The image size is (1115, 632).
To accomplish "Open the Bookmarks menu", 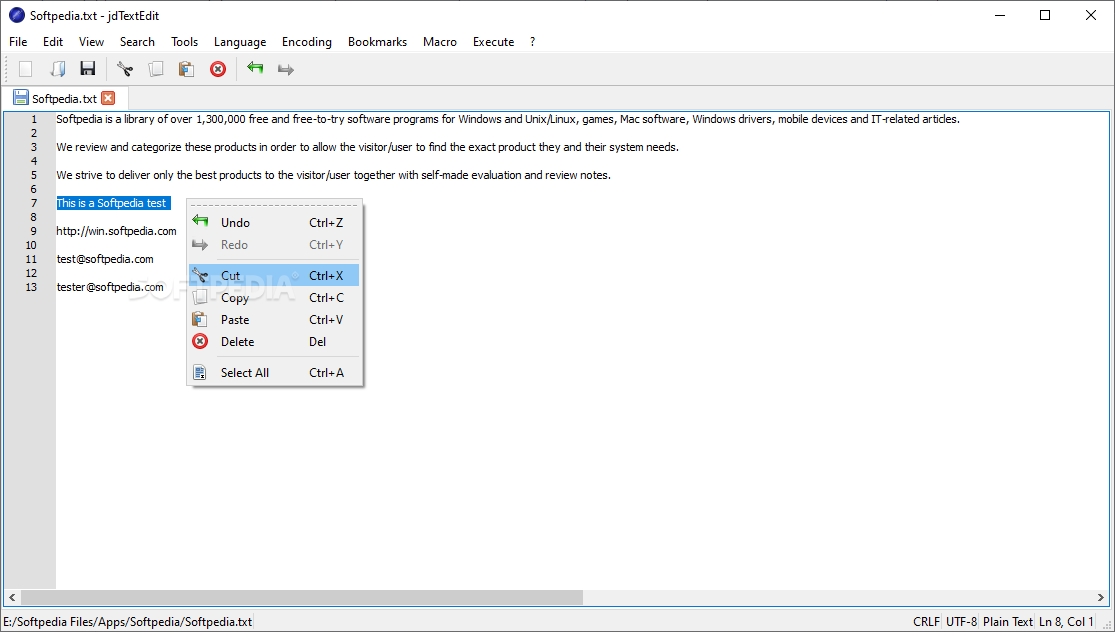I will (x=377, y=42).
